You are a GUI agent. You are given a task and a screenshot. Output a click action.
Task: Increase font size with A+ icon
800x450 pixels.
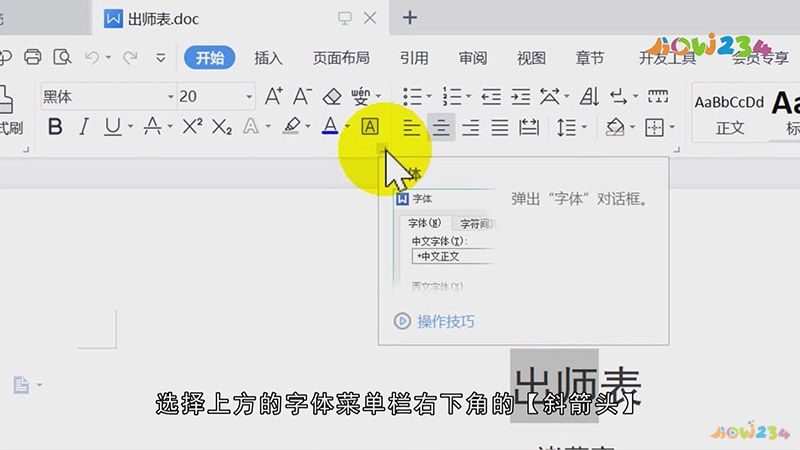pos(273,96)
